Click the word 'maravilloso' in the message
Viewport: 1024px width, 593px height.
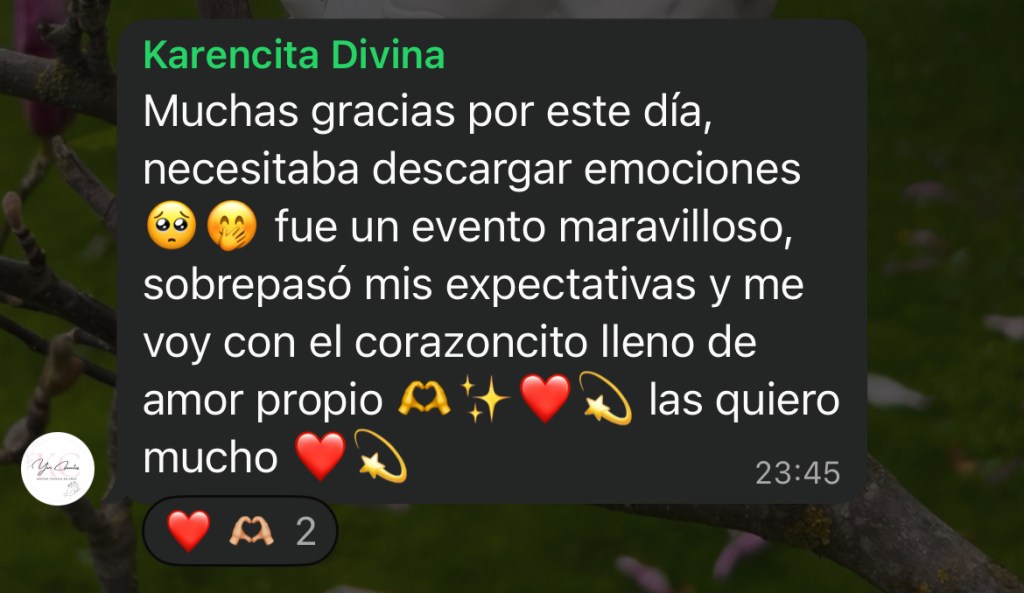pos(676,227)
